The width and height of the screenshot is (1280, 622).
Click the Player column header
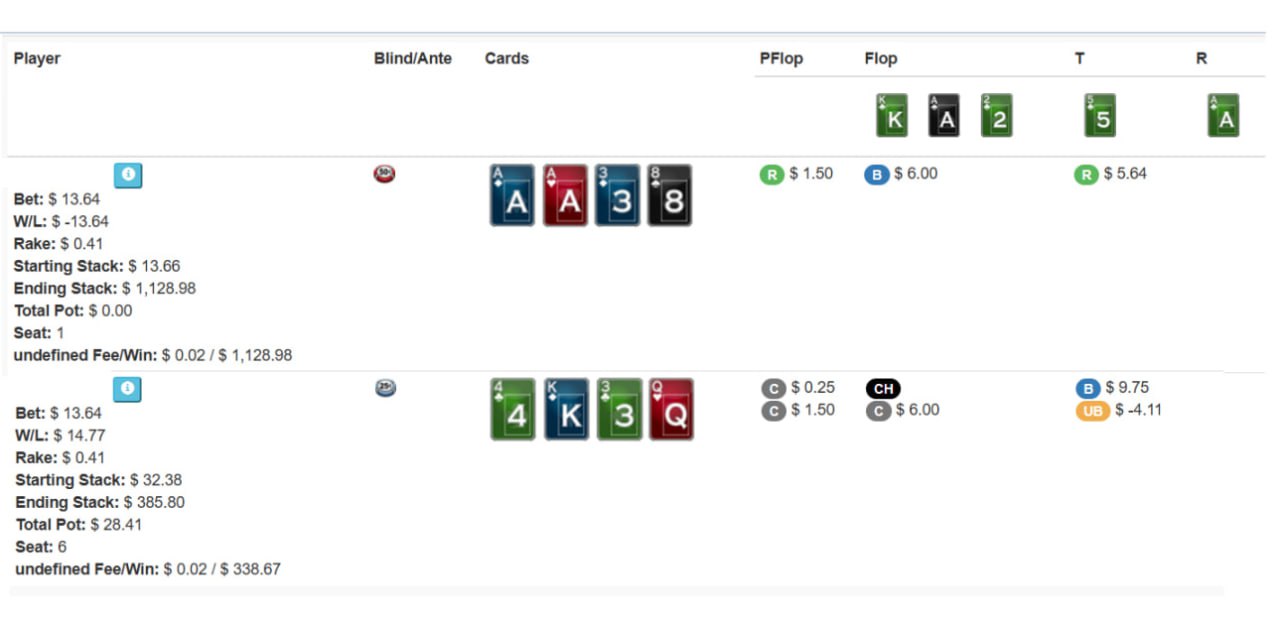[x=37, y=58]
